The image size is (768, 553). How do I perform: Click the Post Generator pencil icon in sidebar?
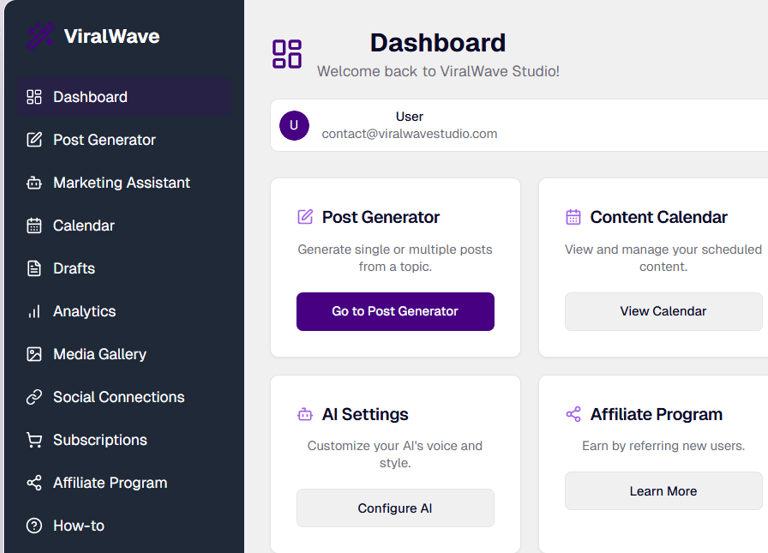tap(34, 140)
